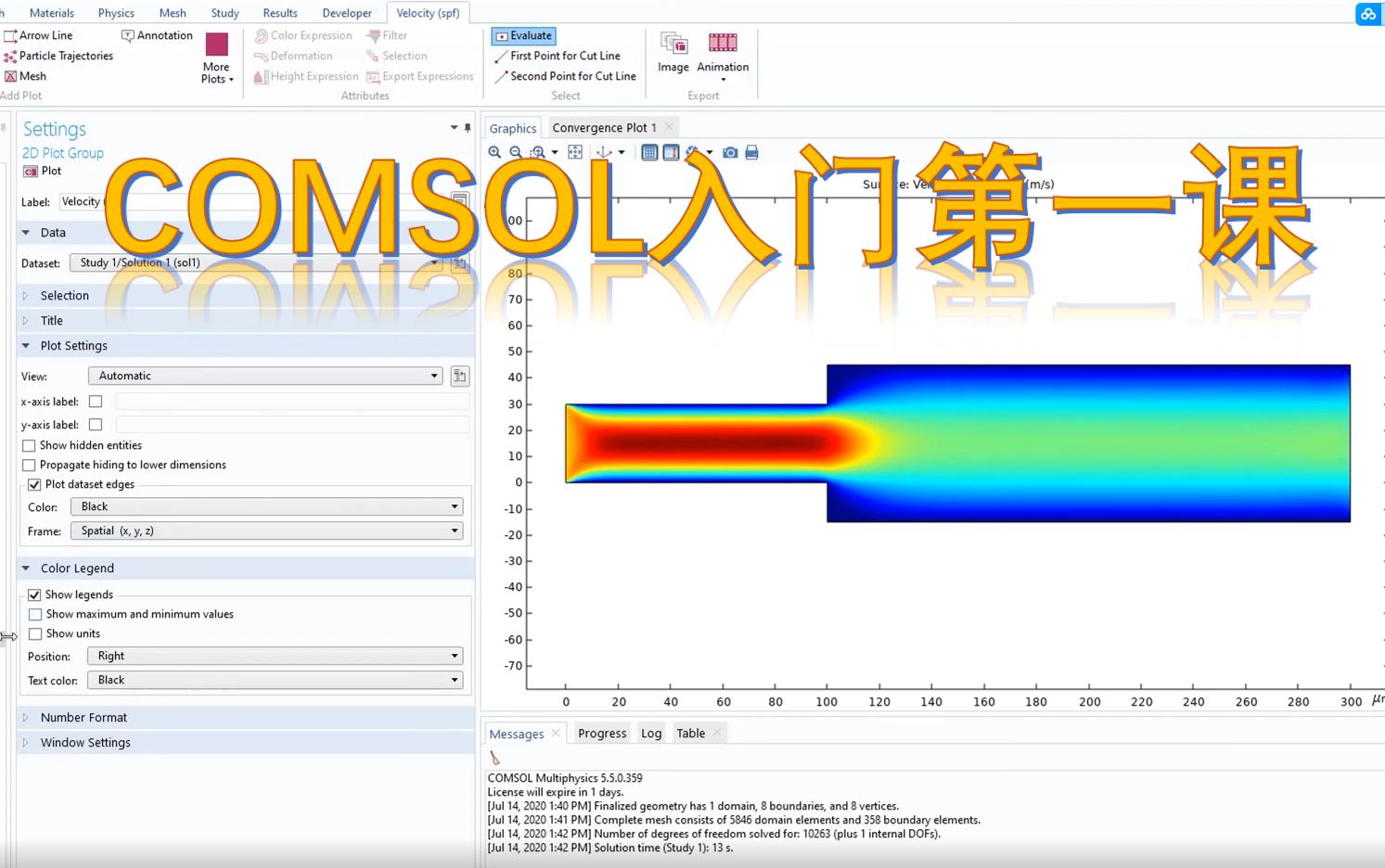The image size is (1385, 868).
Task: Open the Results ribbon tab
Action: 280,13
